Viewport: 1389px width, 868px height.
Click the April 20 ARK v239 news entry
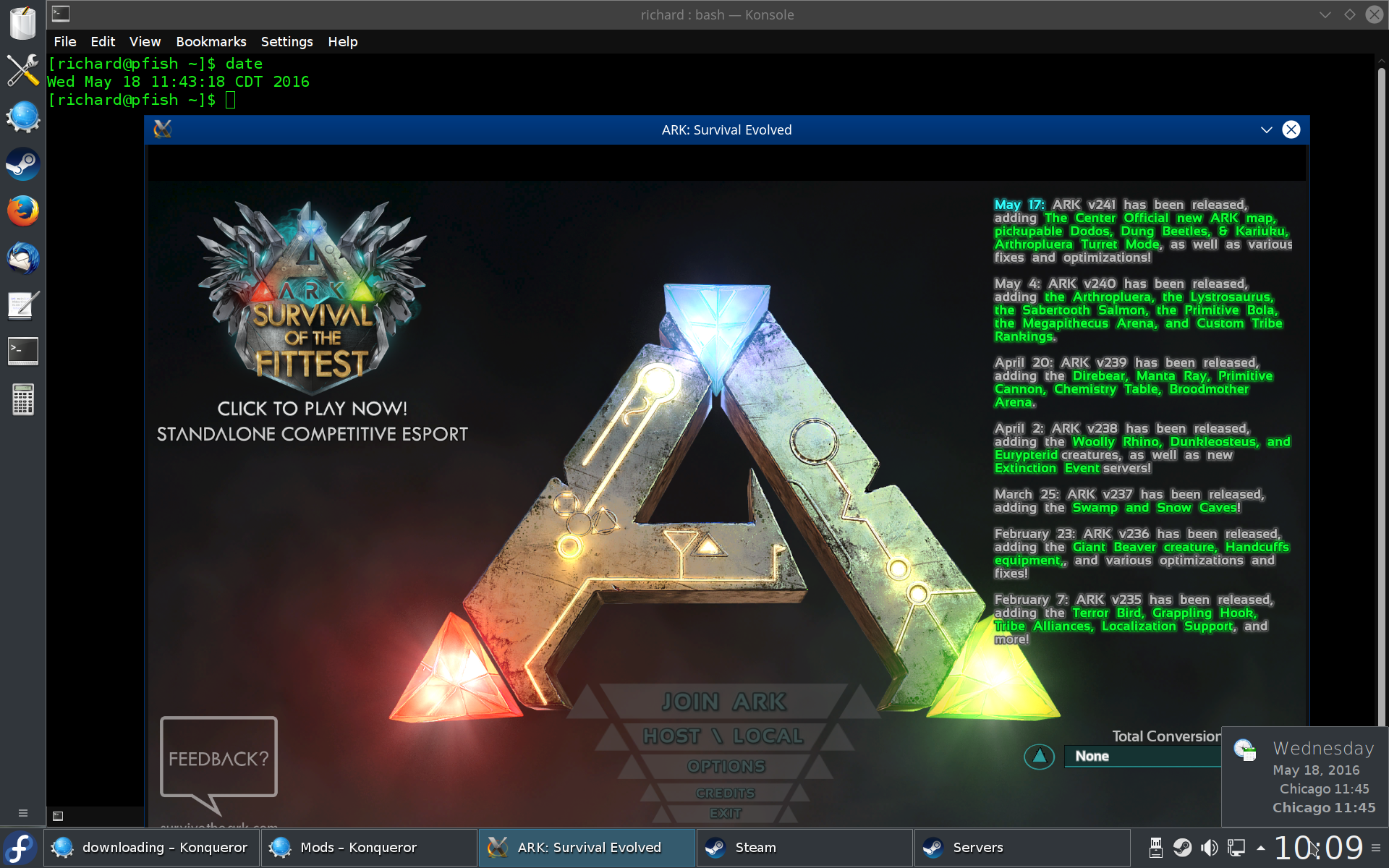point(1133,383)
